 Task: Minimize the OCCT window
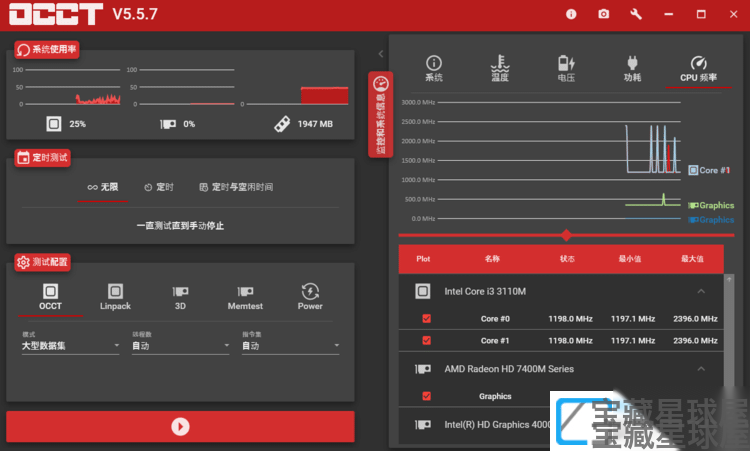(x=669, y=14)
